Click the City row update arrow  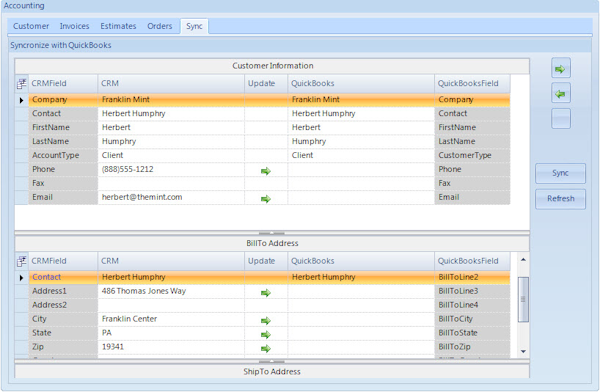(x=266, y=320)
